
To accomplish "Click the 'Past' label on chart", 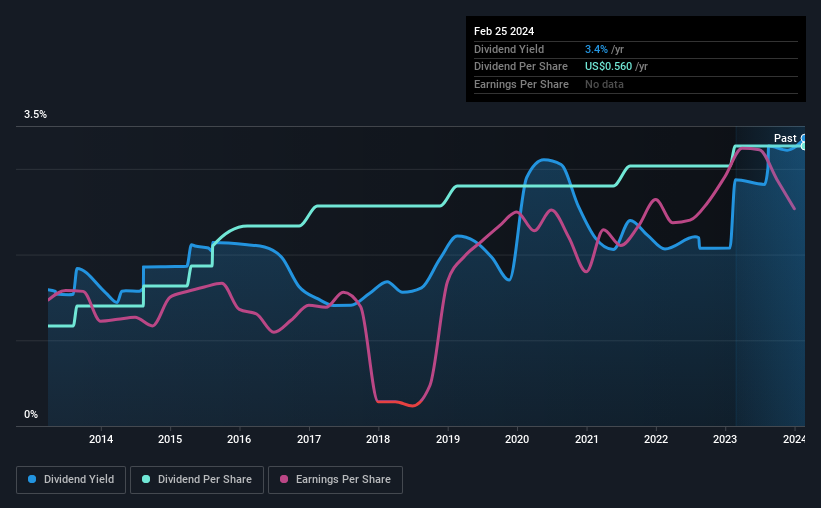I will click(x=785, y=138).
